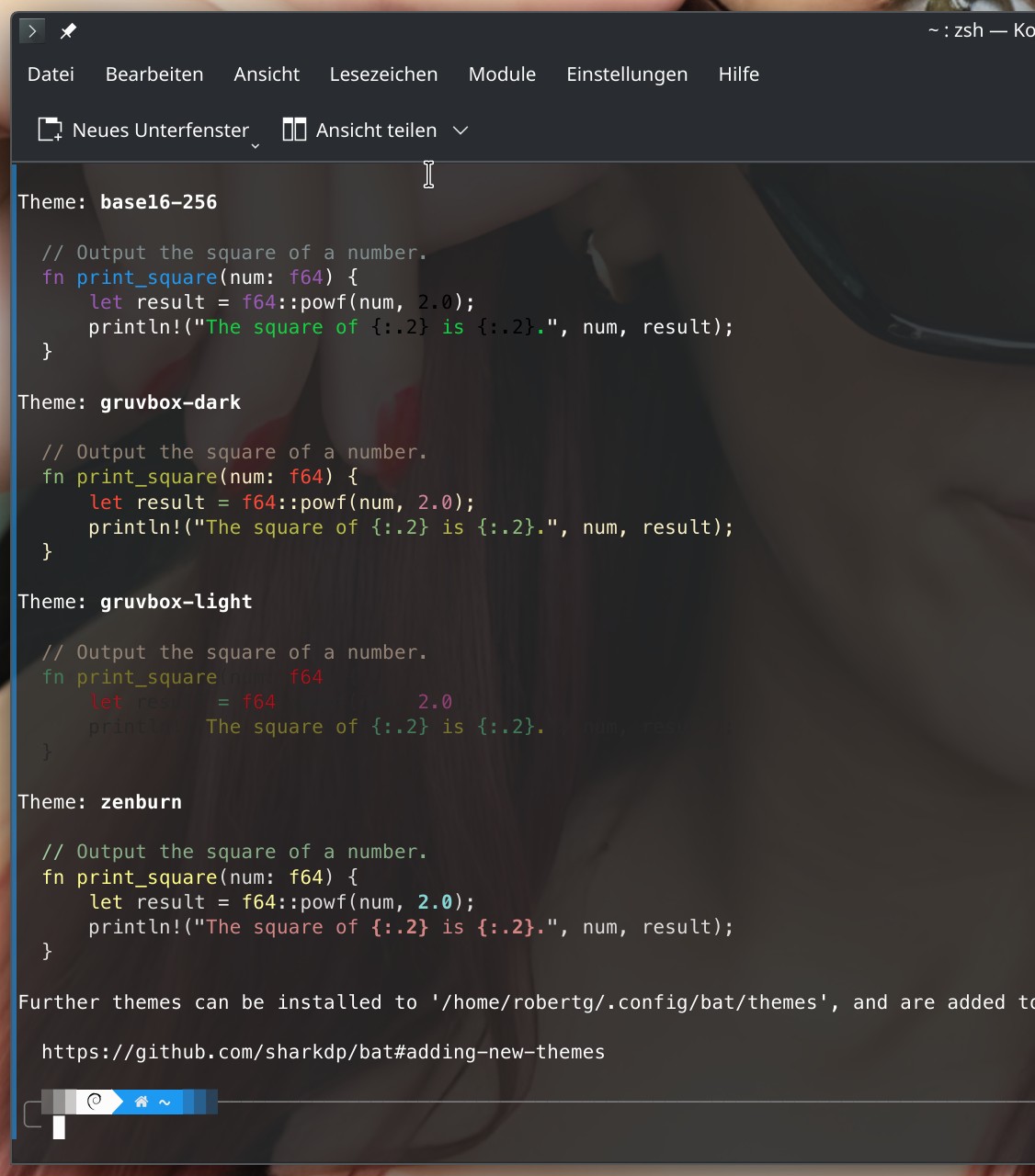Screen dimensions: 1035x1176
Task: Click the terminal cursor block at prompt
Action: (59, 1127)
